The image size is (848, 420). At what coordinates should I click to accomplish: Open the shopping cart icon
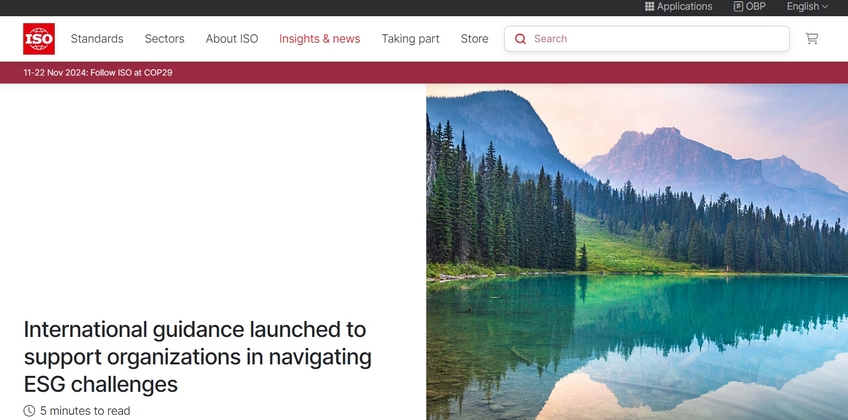(811, 39)
